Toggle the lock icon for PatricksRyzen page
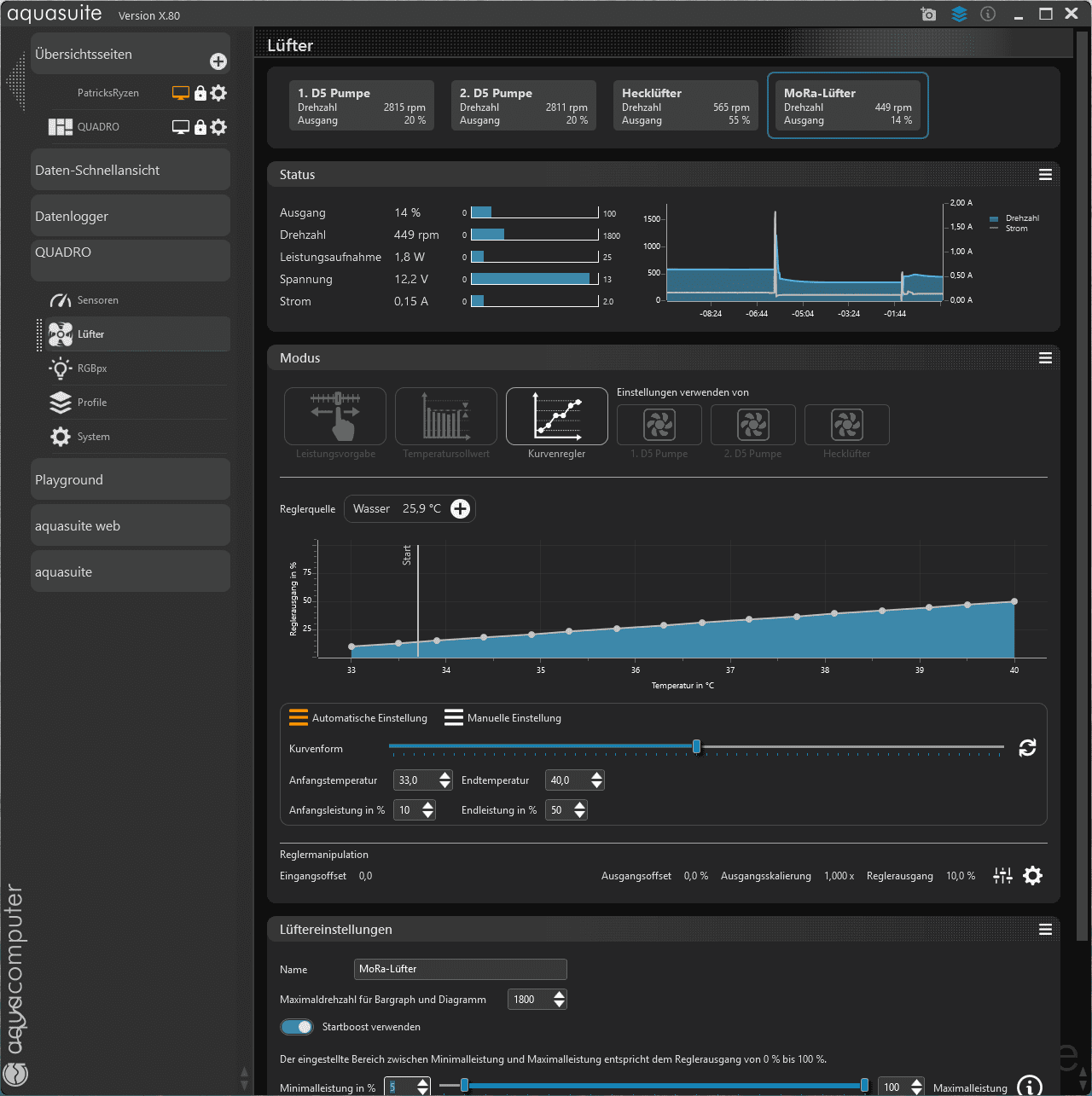This screenshot has width=1092, height=1096. (x=200, y=93)
